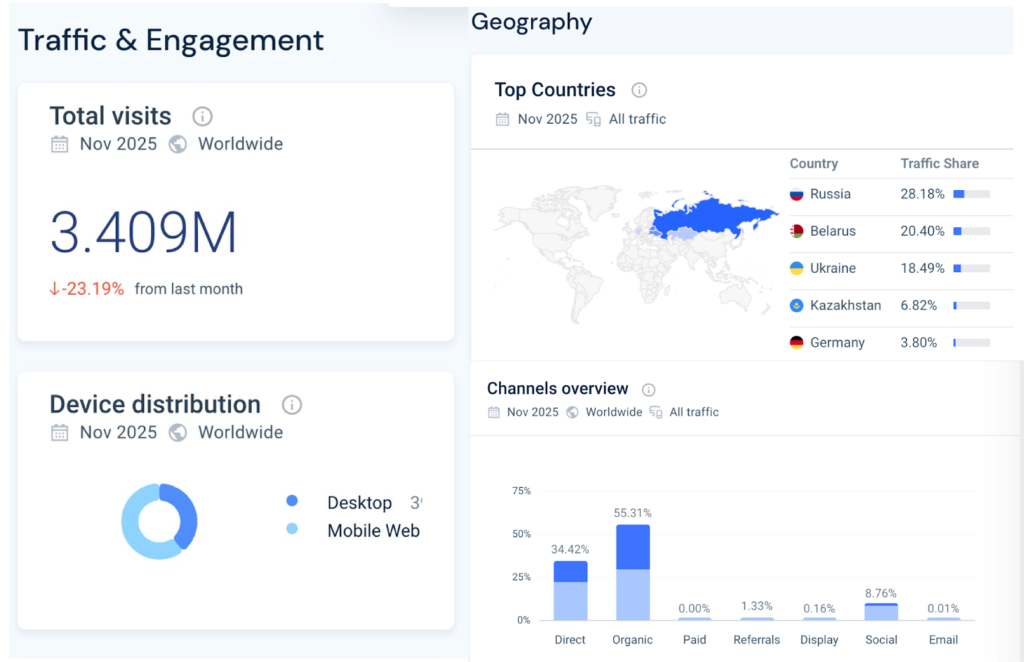Click info icon next to Top Countries

(x=639, y=90)
